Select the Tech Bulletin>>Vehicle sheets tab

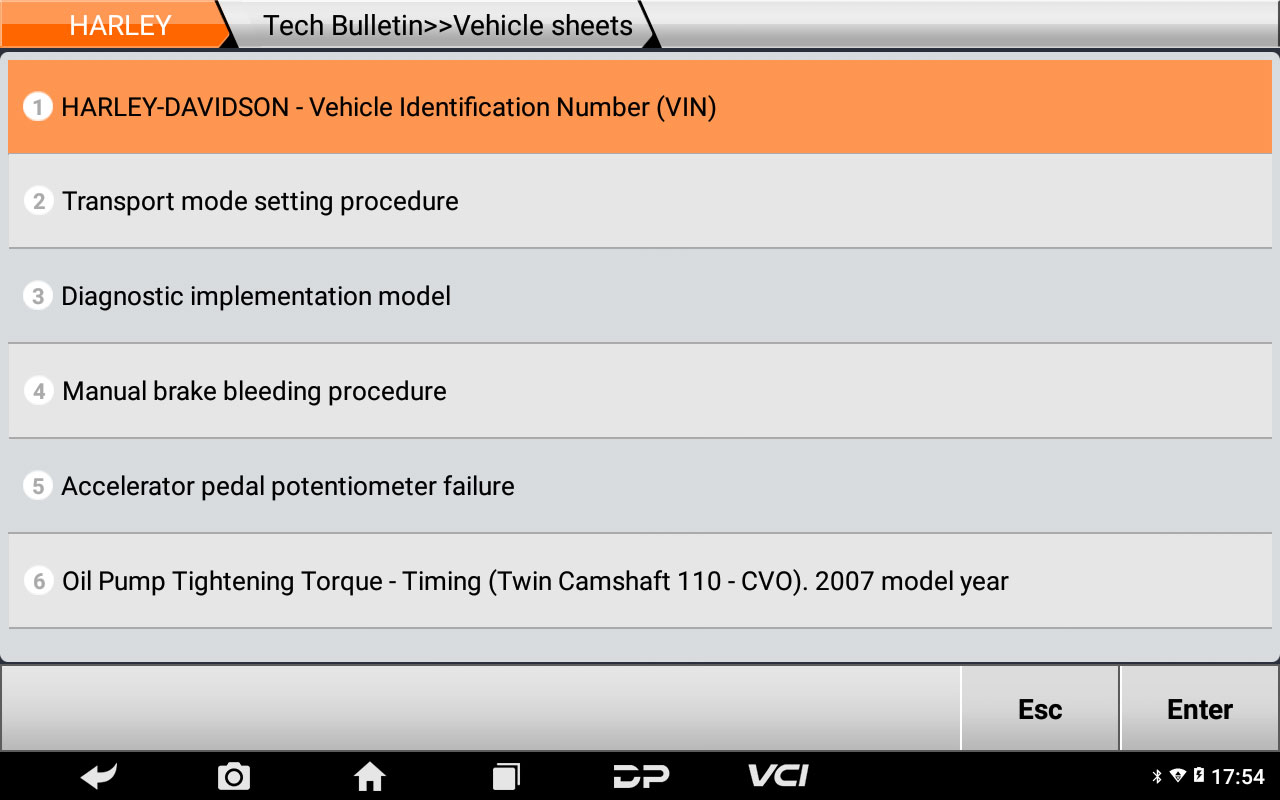(448, 26)
